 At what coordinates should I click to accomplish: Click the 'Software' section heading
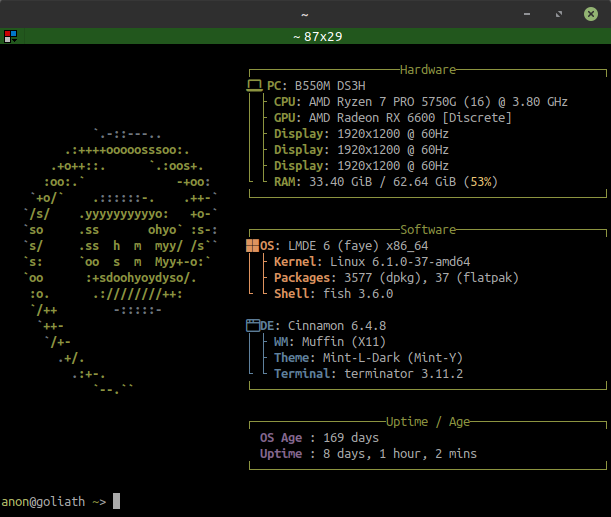(x=428, y=229)
